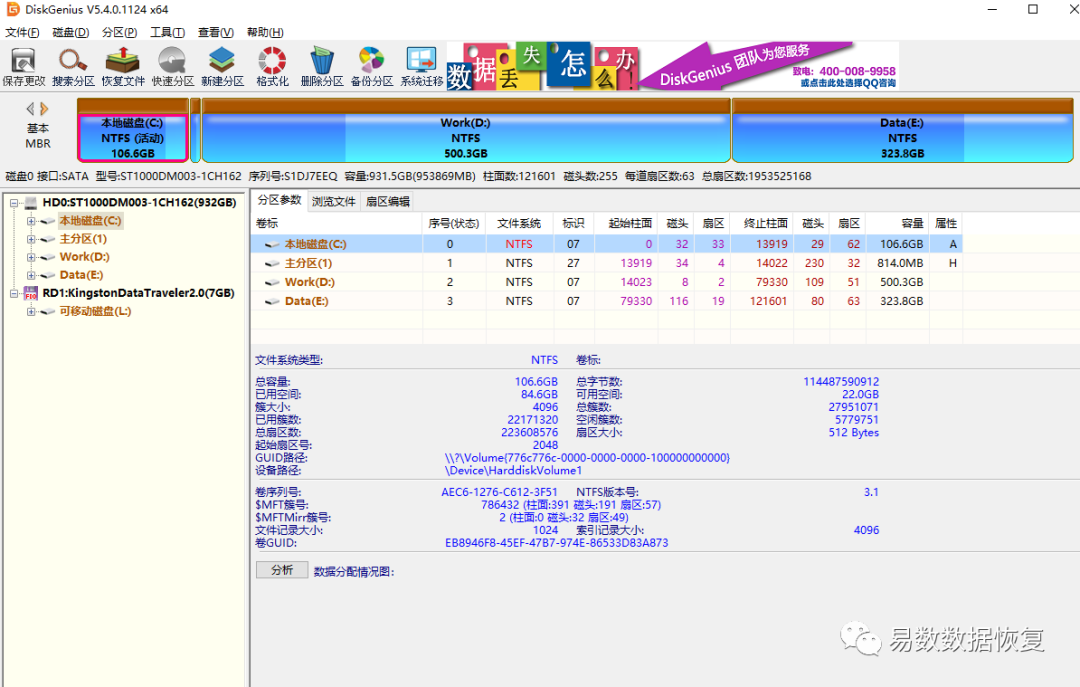Click the 814.0MB capacity cell
1080x687 pixels.
901,263
